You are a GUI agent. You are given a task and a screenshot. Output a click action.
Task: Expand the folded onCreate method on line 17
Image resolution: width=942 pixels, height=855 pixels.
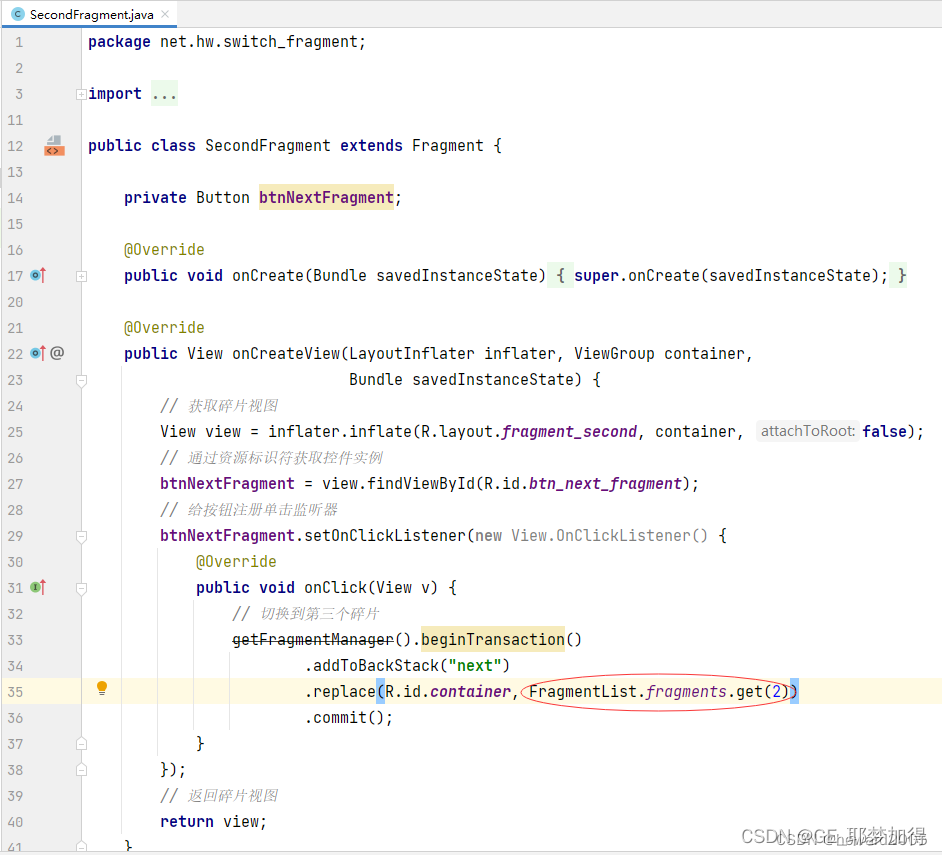point(81,276)
